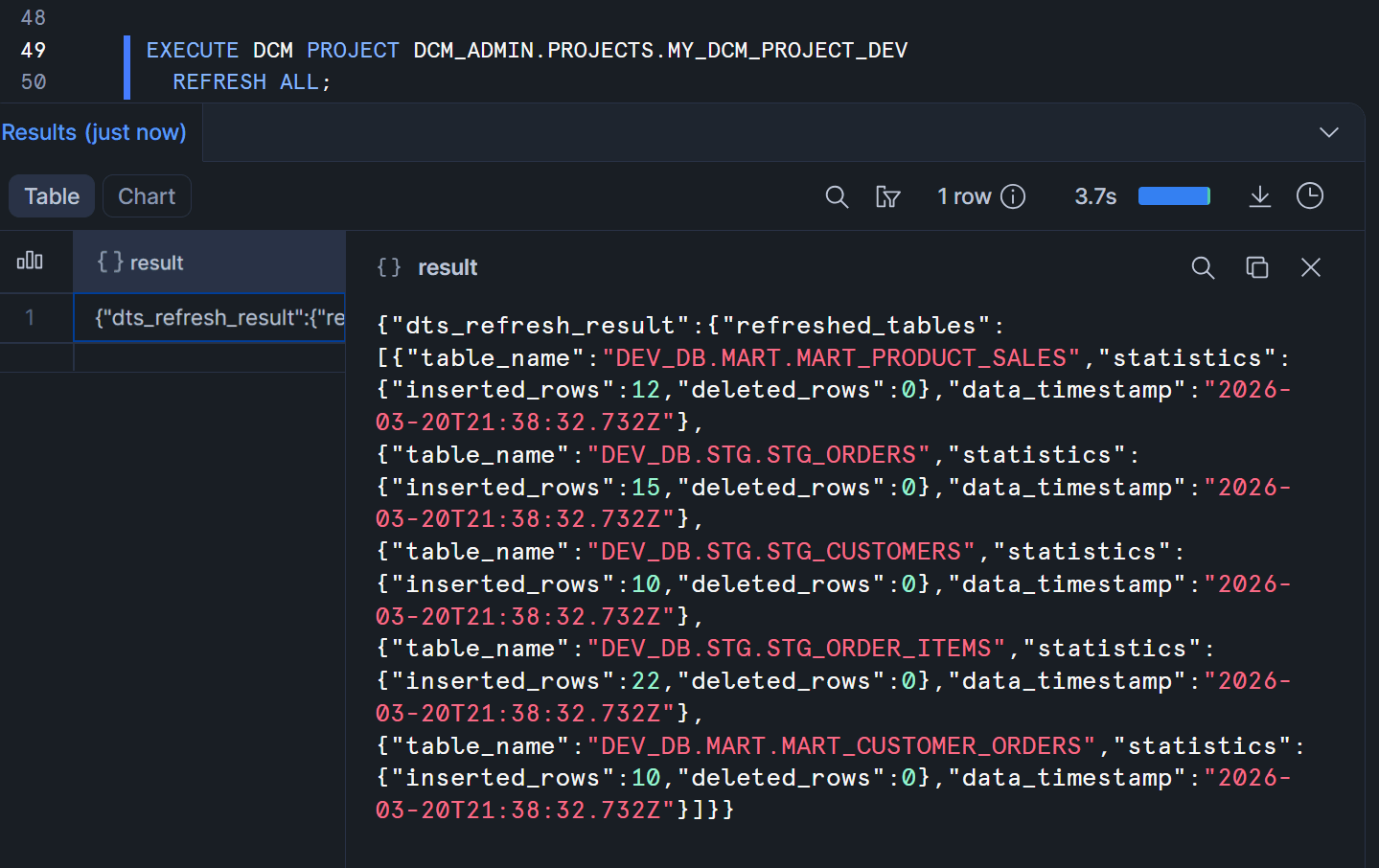Click line number 49 in the editor
1379x868 pixels.
click(x=34, y=50)
